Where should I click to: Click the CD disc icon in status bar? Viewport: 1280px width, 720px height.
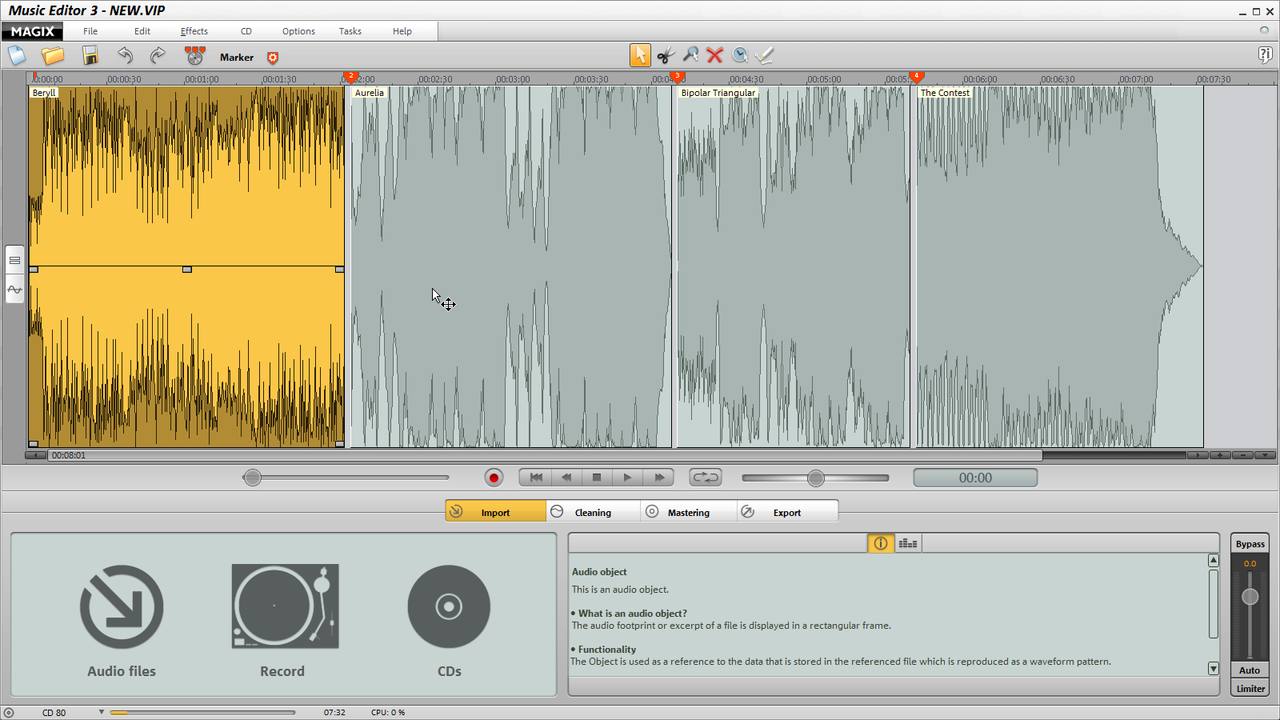tap(9, 713)
